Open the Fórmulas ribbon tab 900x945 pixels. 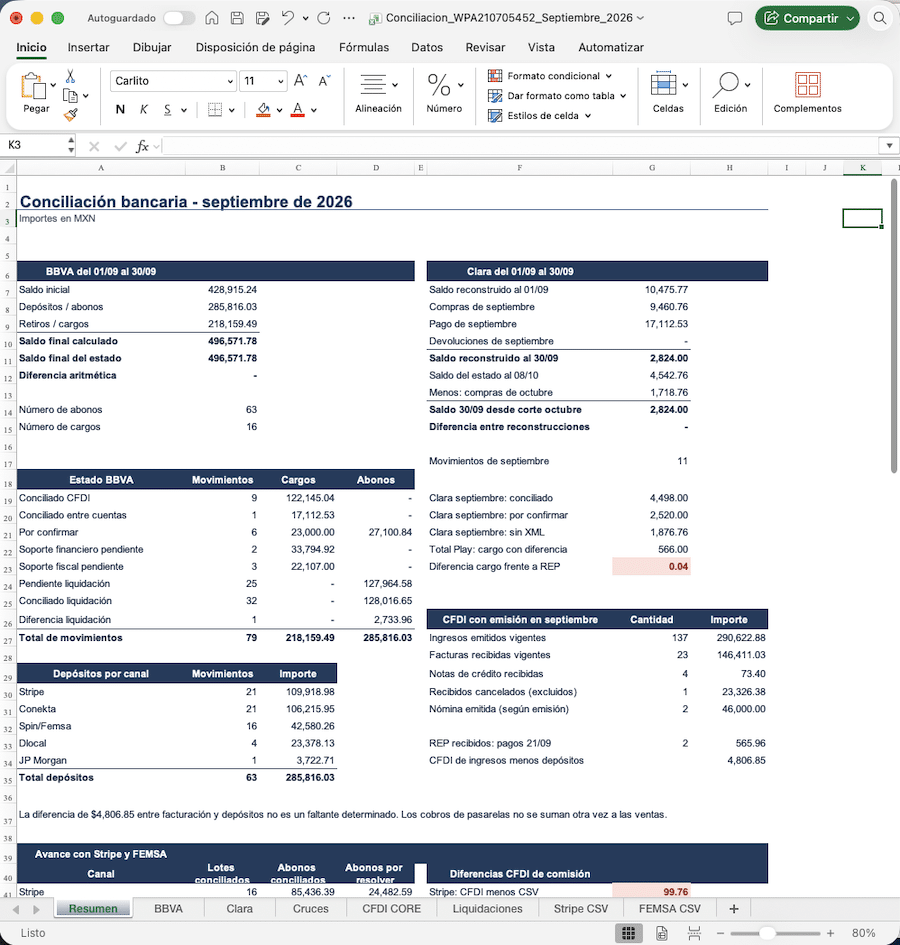click(363, 47)
